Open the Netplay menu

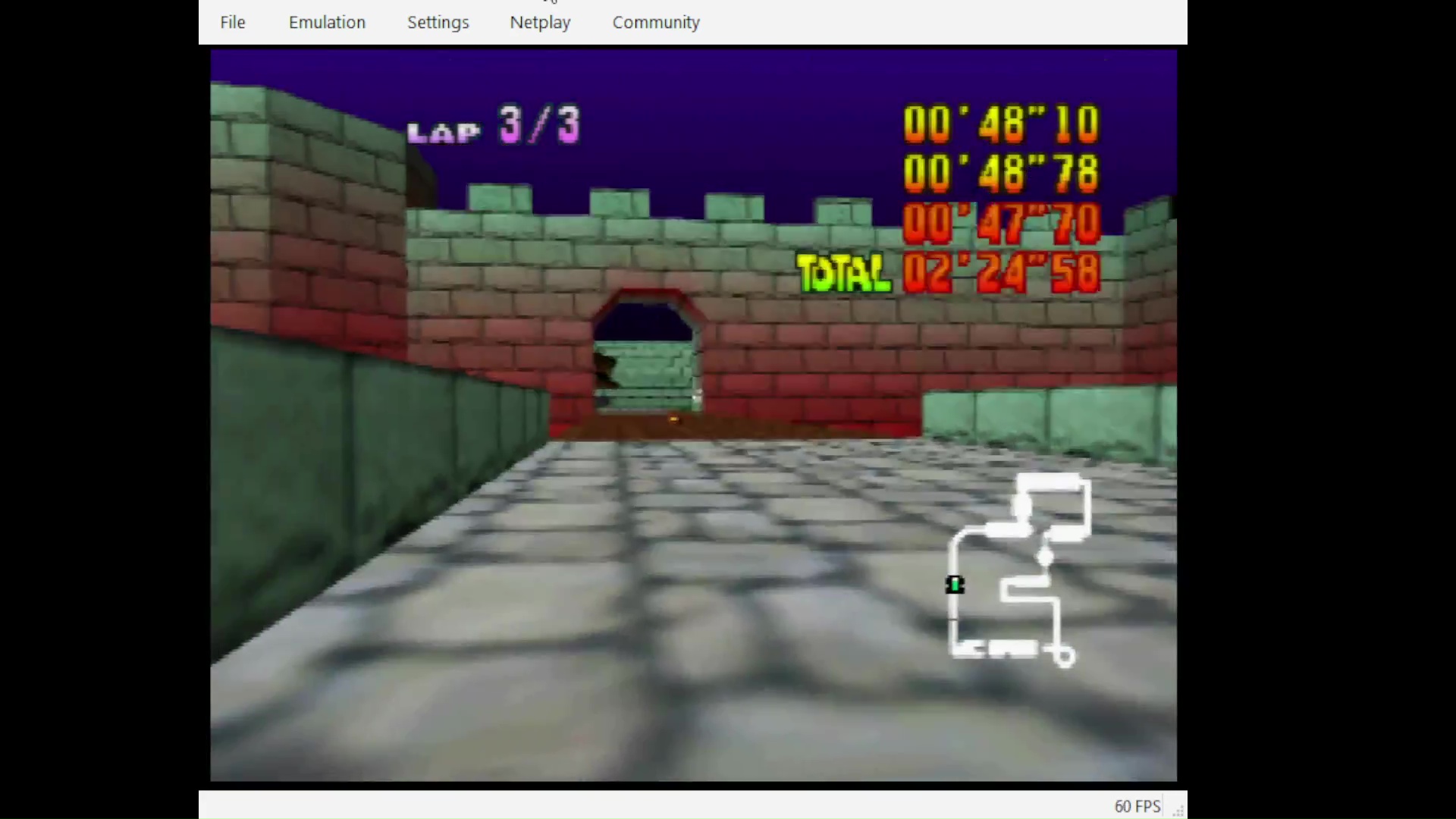[540, 23]
